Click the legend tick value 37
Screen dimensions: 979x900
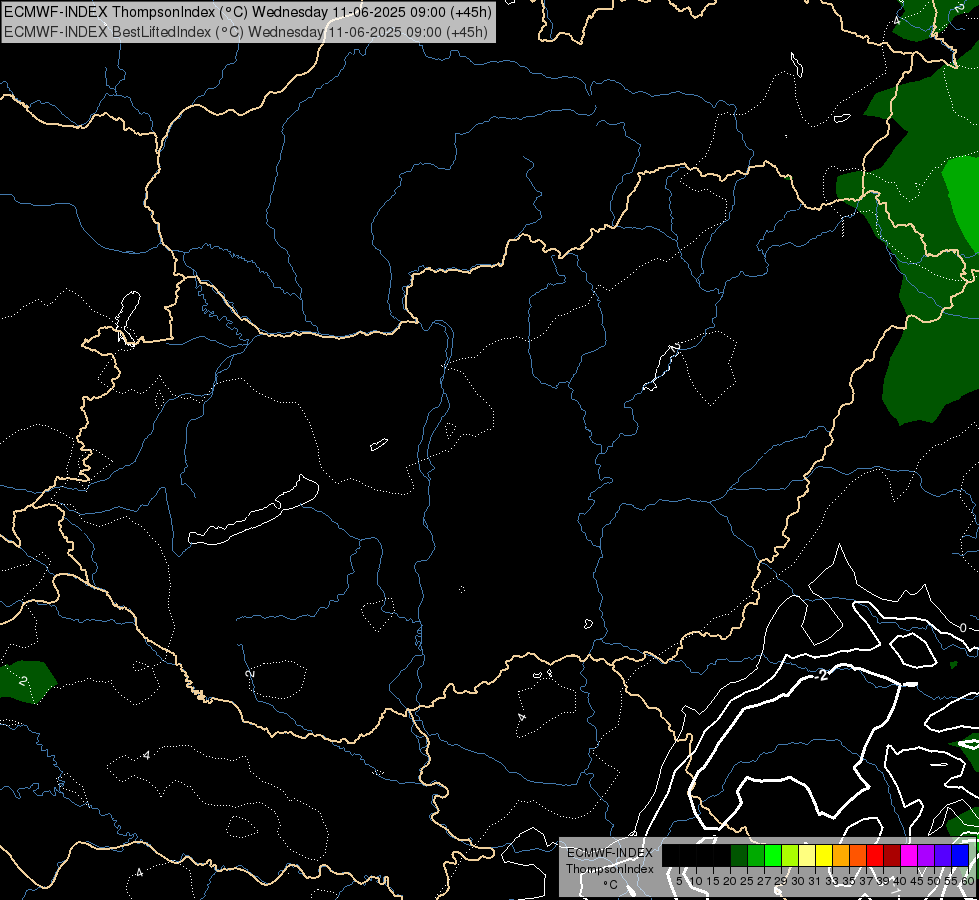(867, 881)
